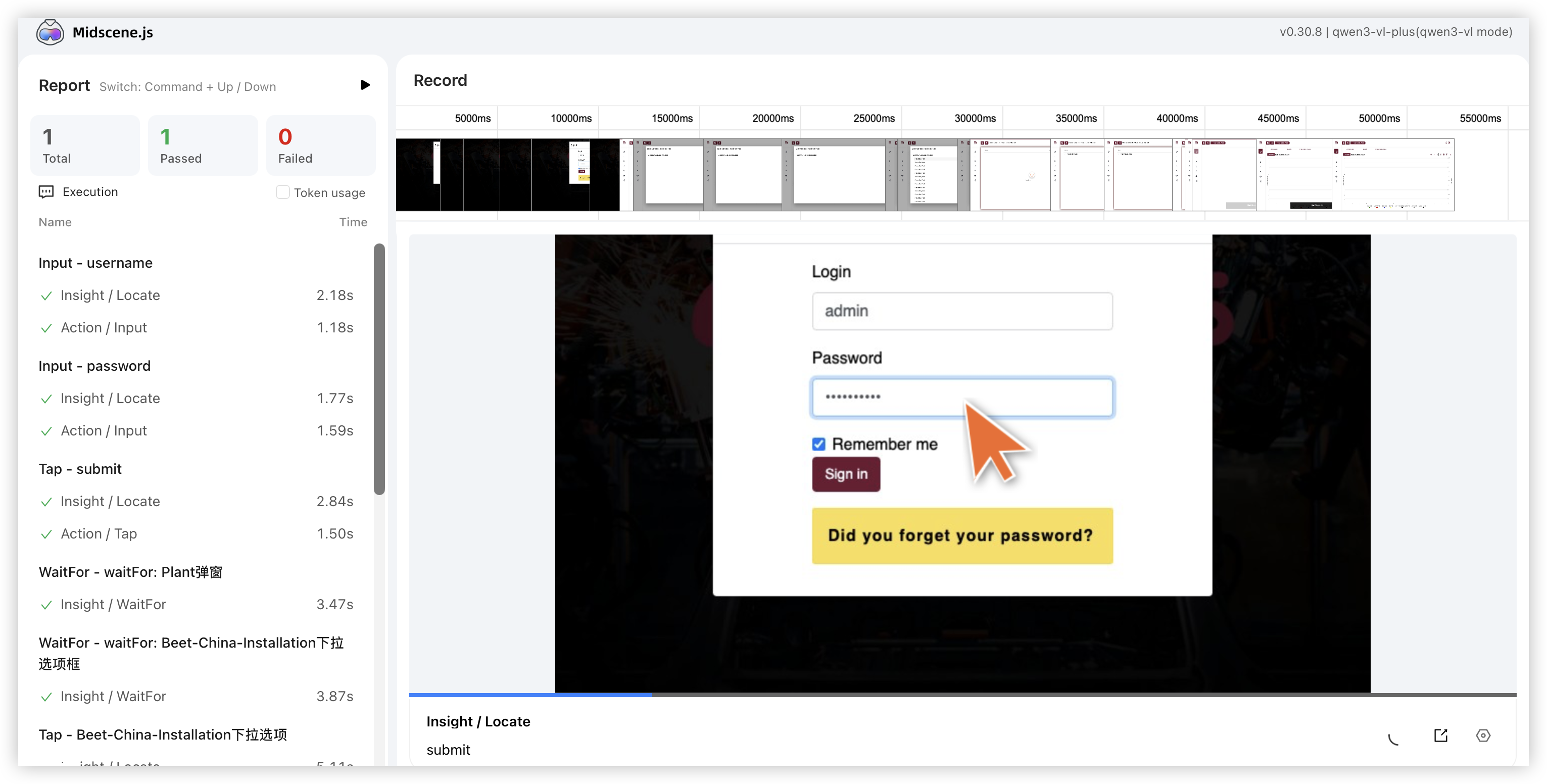Select the Passed count card
This screenshot has height=784, width=1547.
pyautogui.click(x=203, y=145)
